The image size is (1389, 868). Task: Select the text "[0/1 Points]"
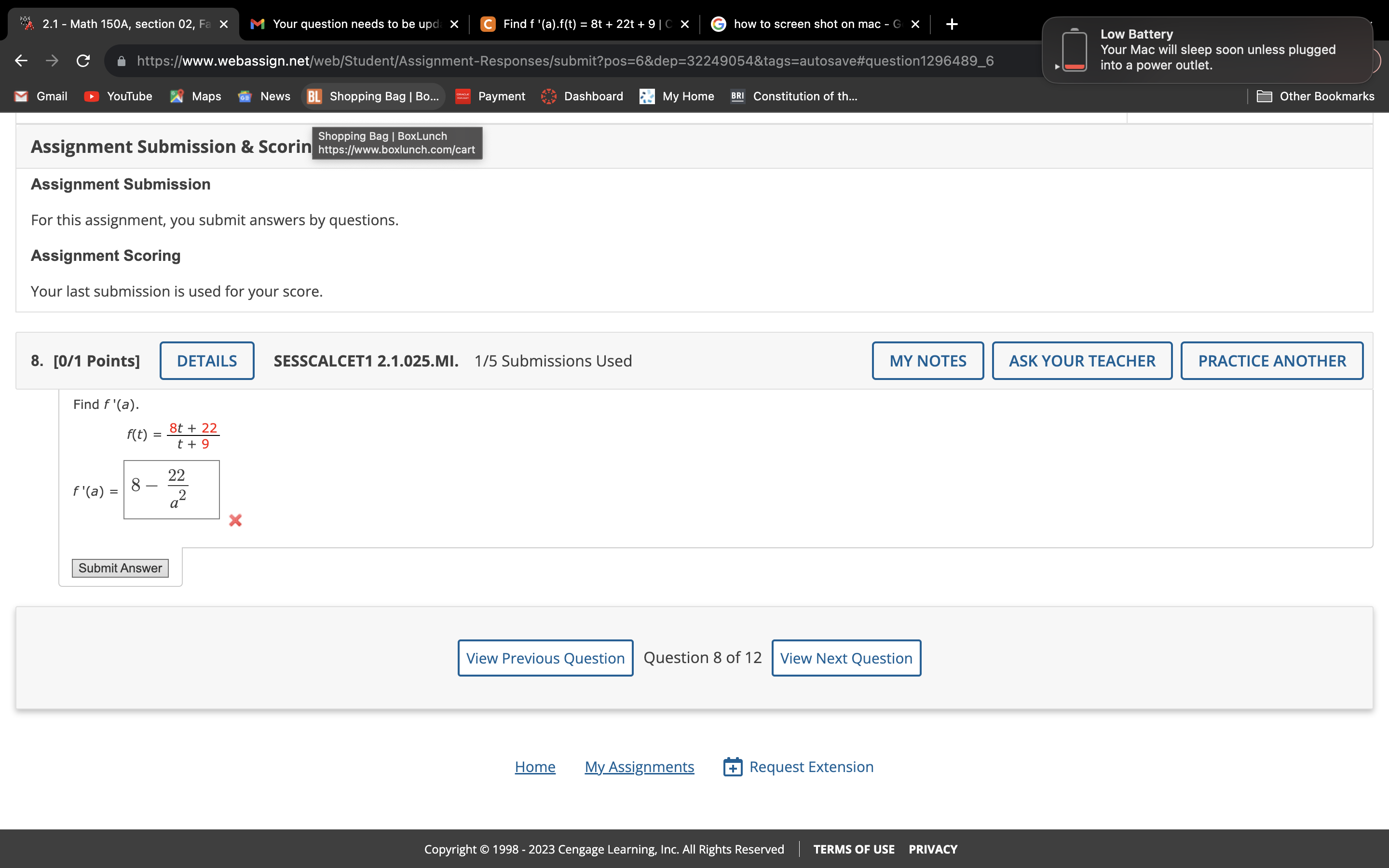96,361
